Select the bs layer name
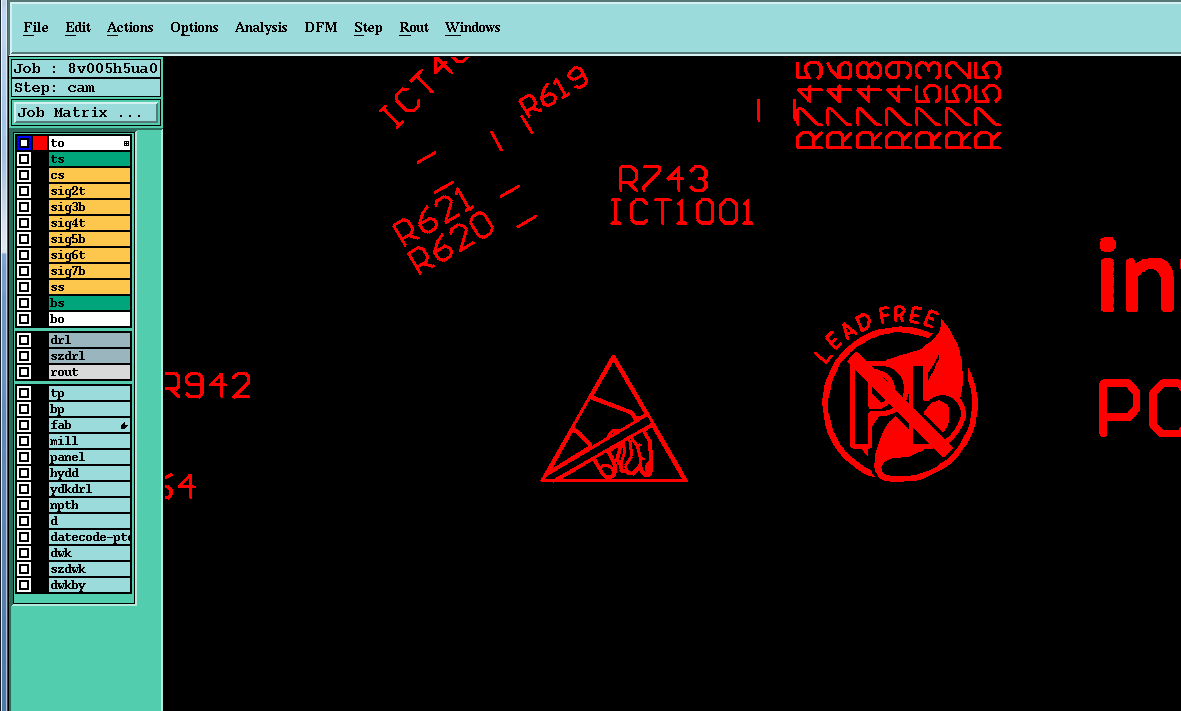Image resolution: width=1181 pixels, height=711 pixels. click(90, 303)
